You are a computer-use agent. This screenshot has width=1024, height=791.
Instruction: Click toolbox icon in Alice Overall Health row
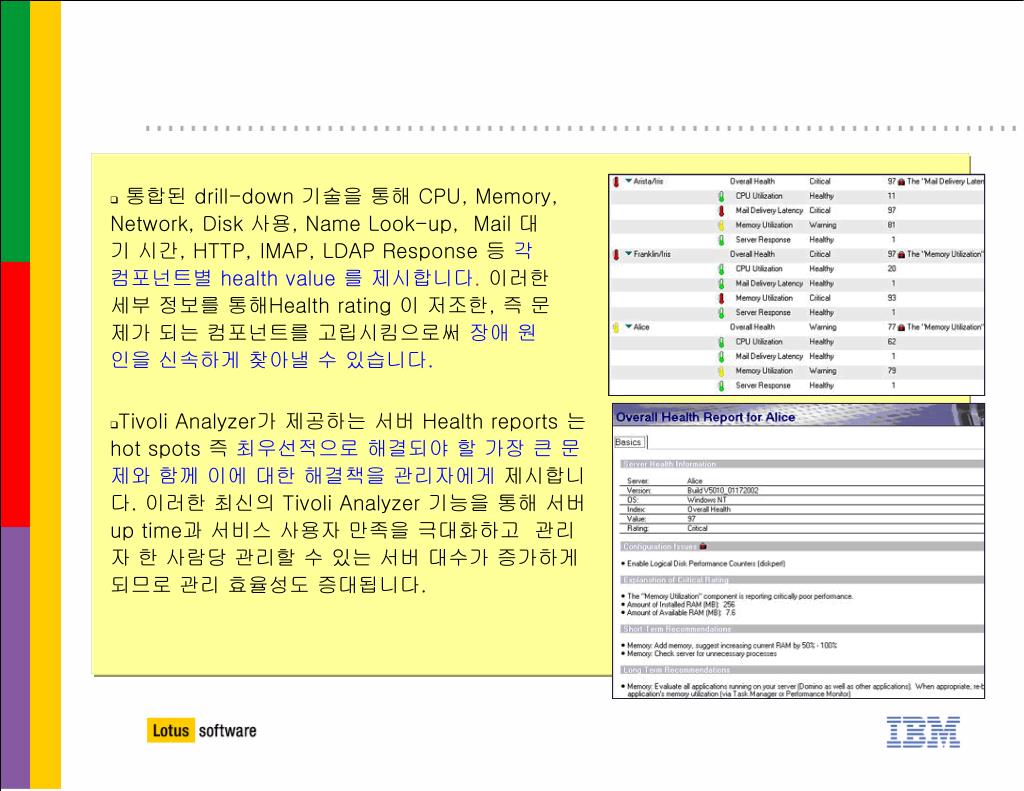(x=901, y=327)
